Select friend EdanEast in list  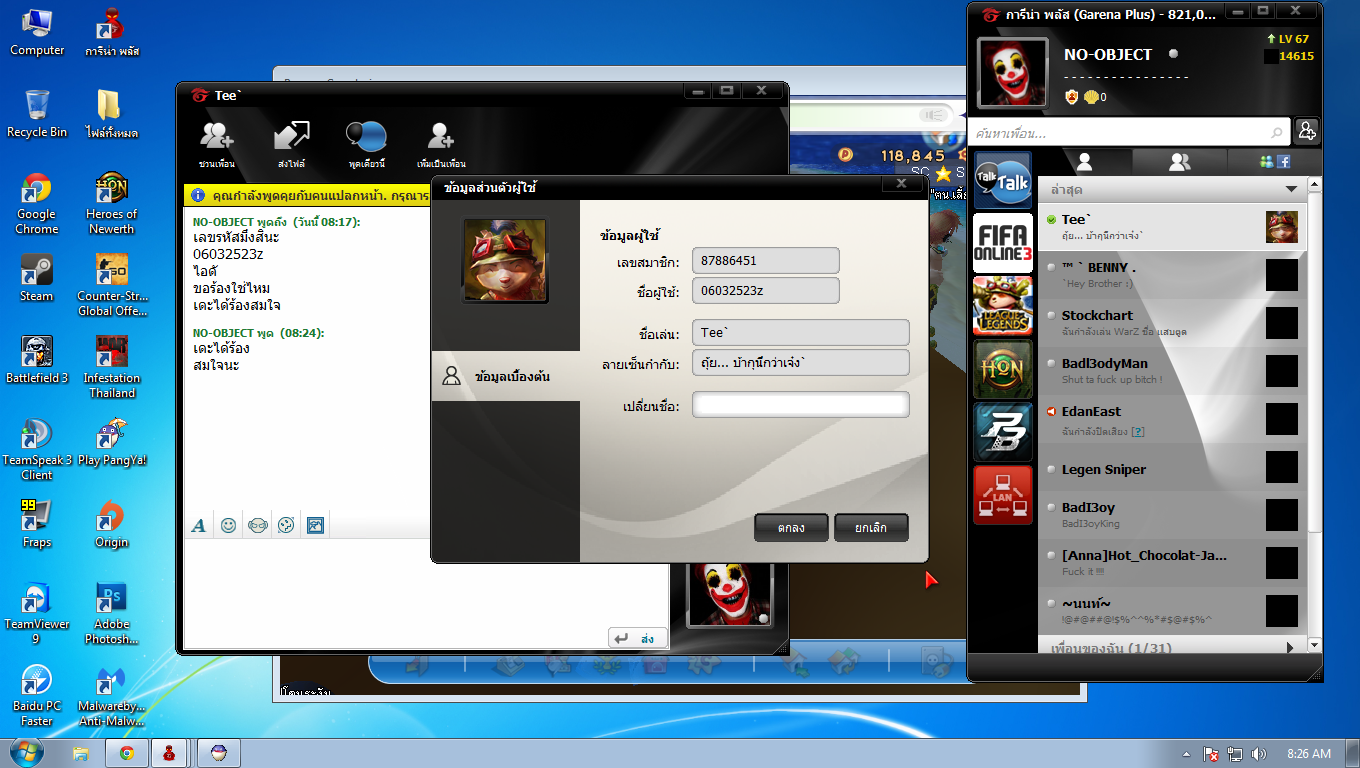(x=1171, y=419)
